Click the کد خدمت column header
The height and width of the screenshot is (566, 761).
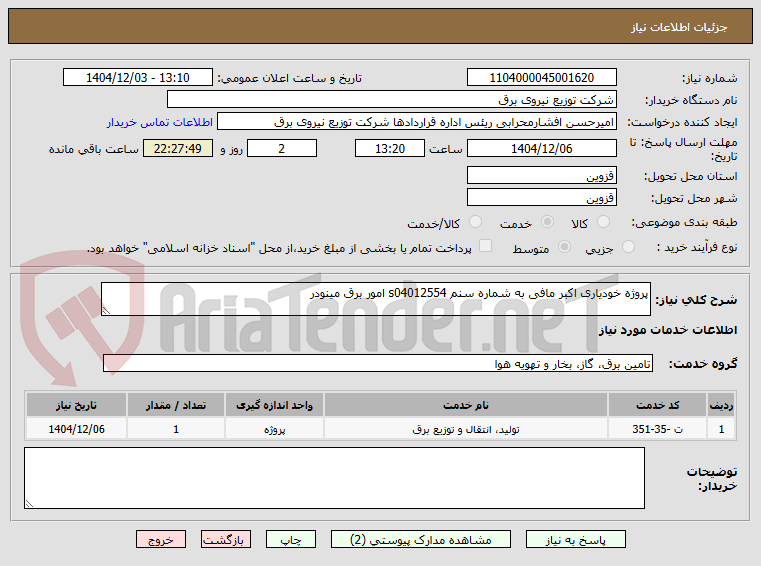coord(657,405)
